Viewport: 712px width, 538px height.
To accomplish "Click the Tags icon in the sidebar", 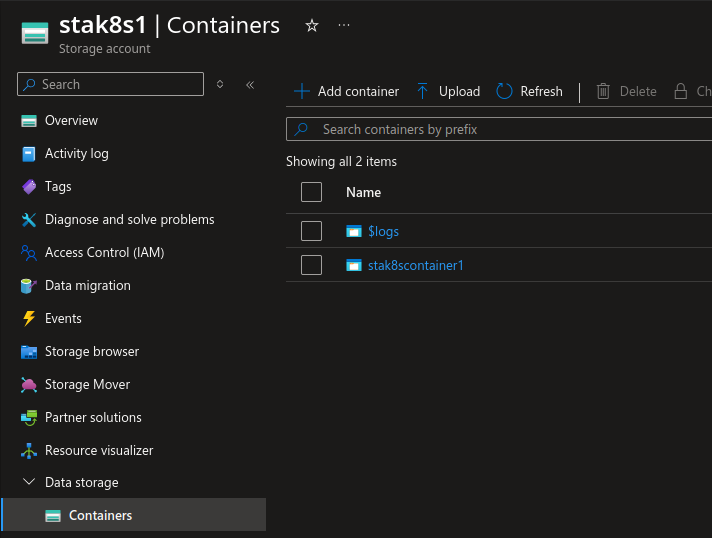I will coord(29,187).
